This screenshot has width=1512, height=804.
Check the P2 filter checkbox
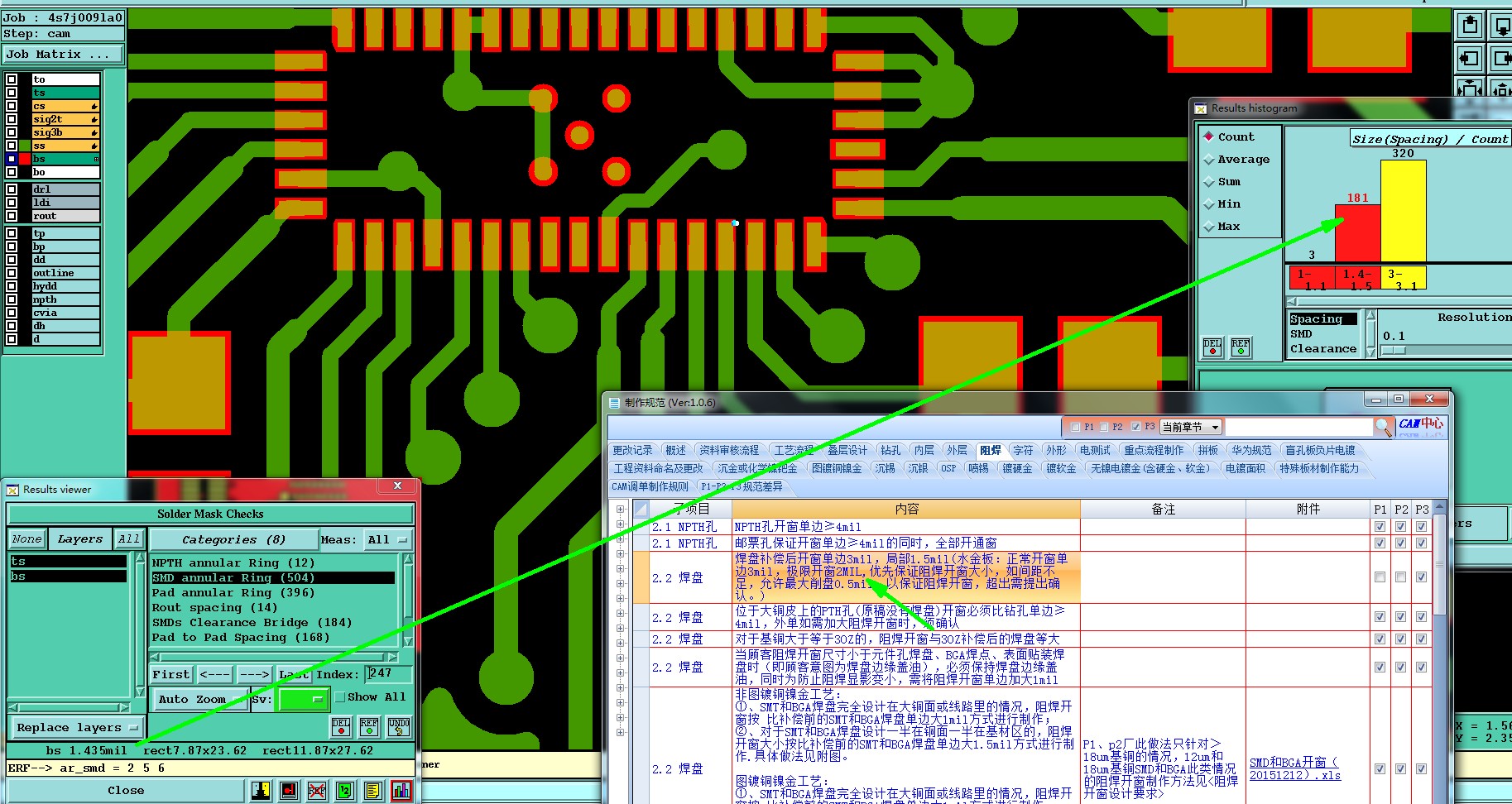pyautogui.click(x=1104, y=427)
